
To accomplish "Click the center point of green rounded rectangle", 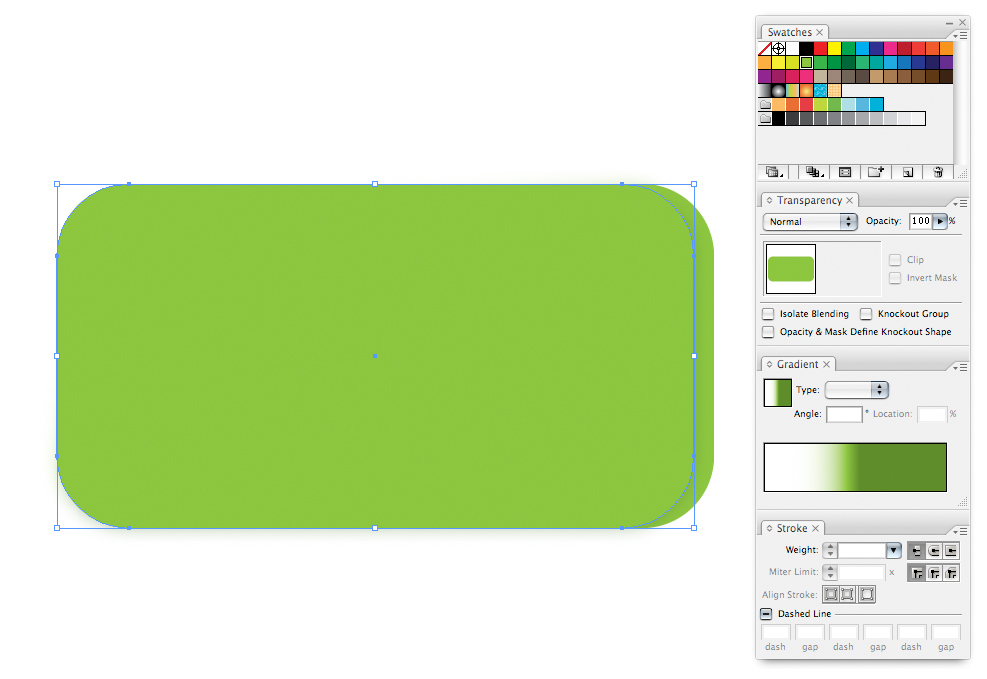I will 375,356.
